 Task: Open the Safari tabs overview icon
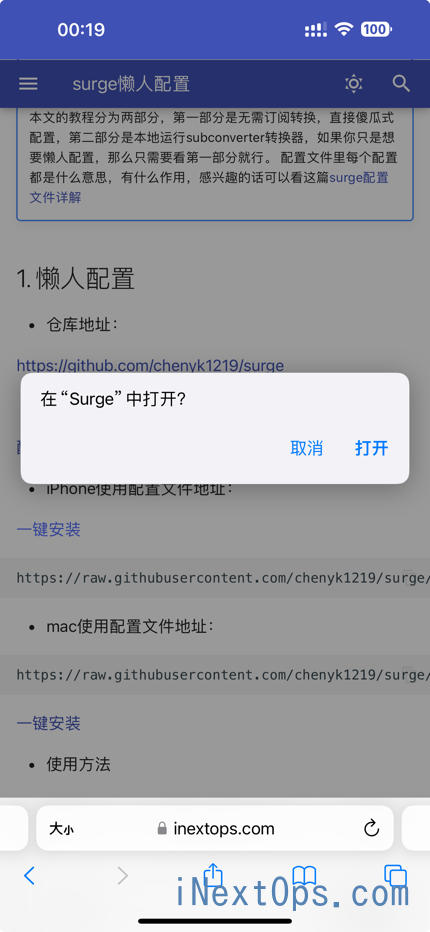pyautogui.click(x=396, y=876)
